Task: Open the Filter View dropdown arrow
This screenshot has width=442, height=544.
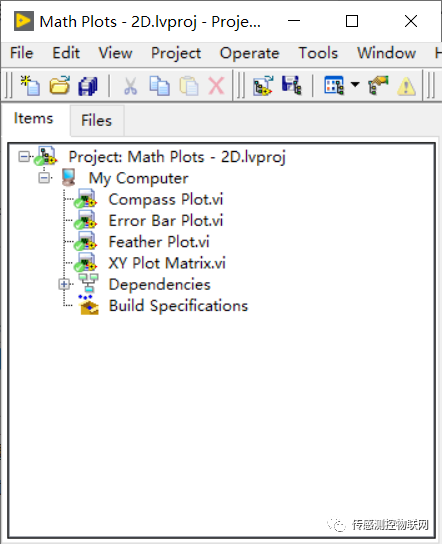Action: [x=355, y=84]
